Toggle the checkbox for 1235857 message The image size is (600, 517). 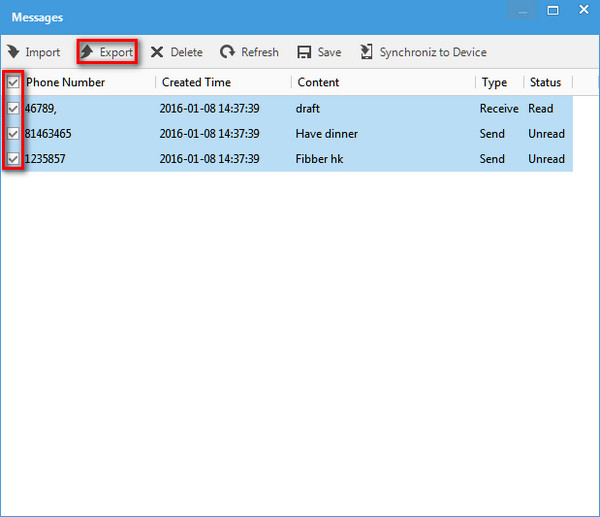(13, 158)
